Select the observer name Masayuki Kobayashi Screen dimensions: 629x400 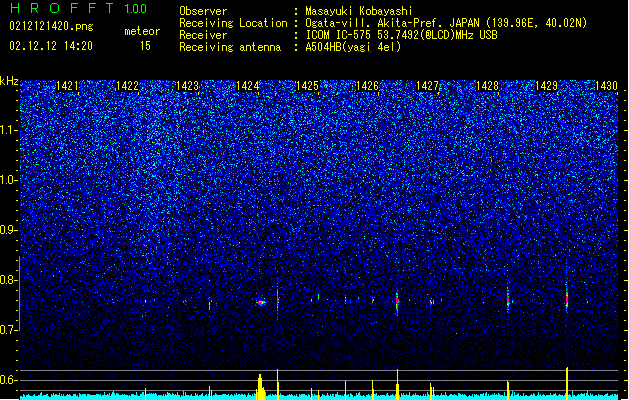pos(359,11)
